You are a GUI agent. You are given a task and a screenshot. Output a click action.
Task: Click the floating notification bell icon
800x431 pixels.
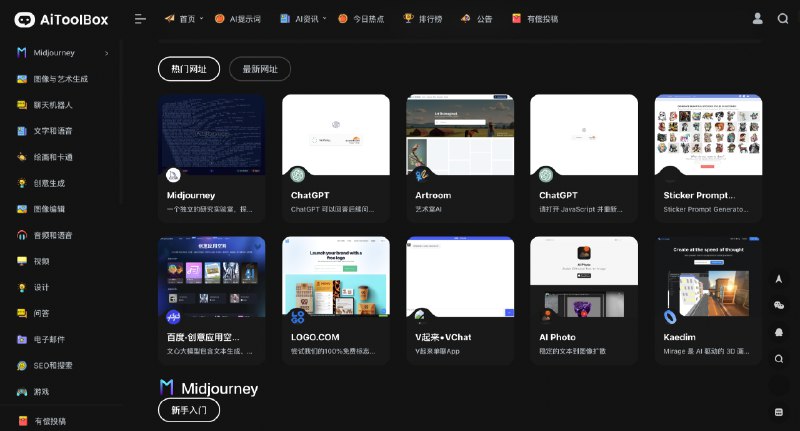tap(779, 332)
